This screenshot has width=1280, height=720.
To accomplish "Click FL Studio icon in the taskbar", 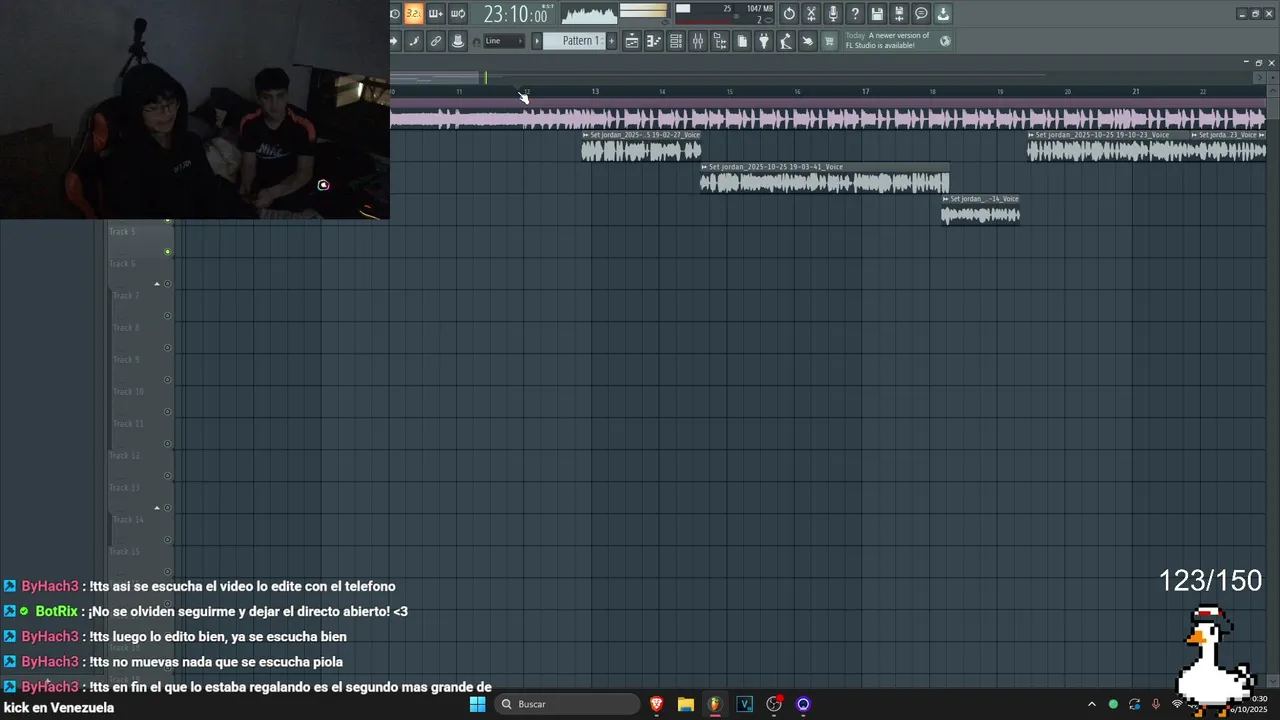I will point(714,704).
